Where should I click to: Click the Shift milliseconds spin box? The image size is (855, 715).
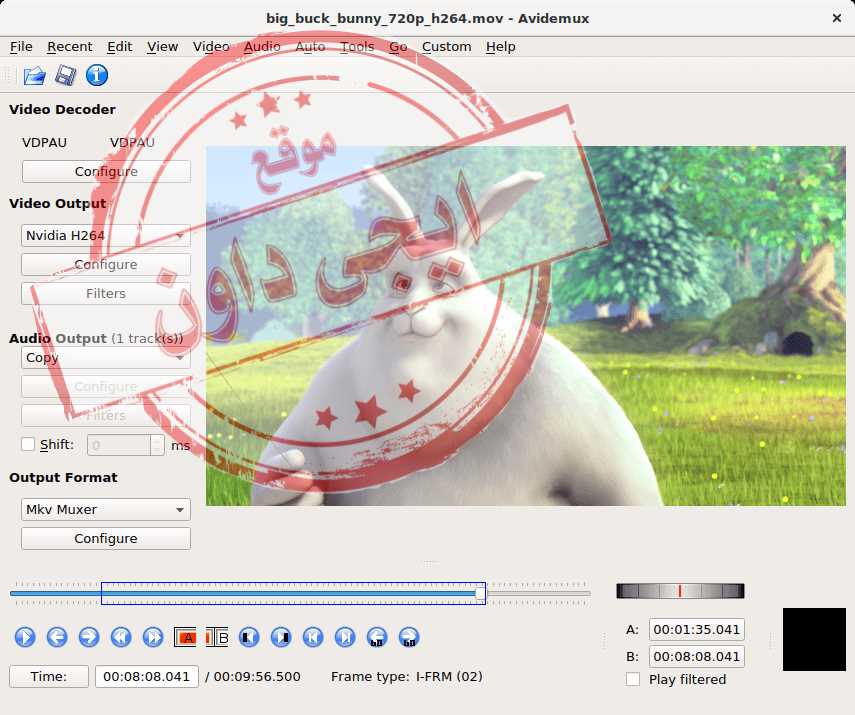[x=125, y=445]
